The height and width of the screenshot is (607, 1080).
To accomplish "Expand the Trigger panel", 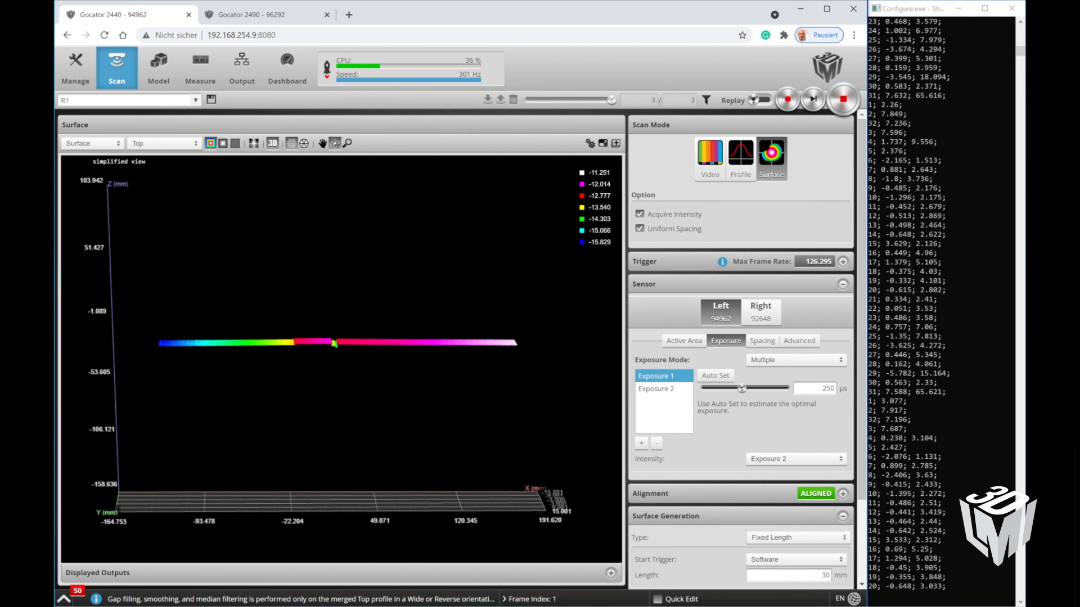I will [x=843, y=262].
